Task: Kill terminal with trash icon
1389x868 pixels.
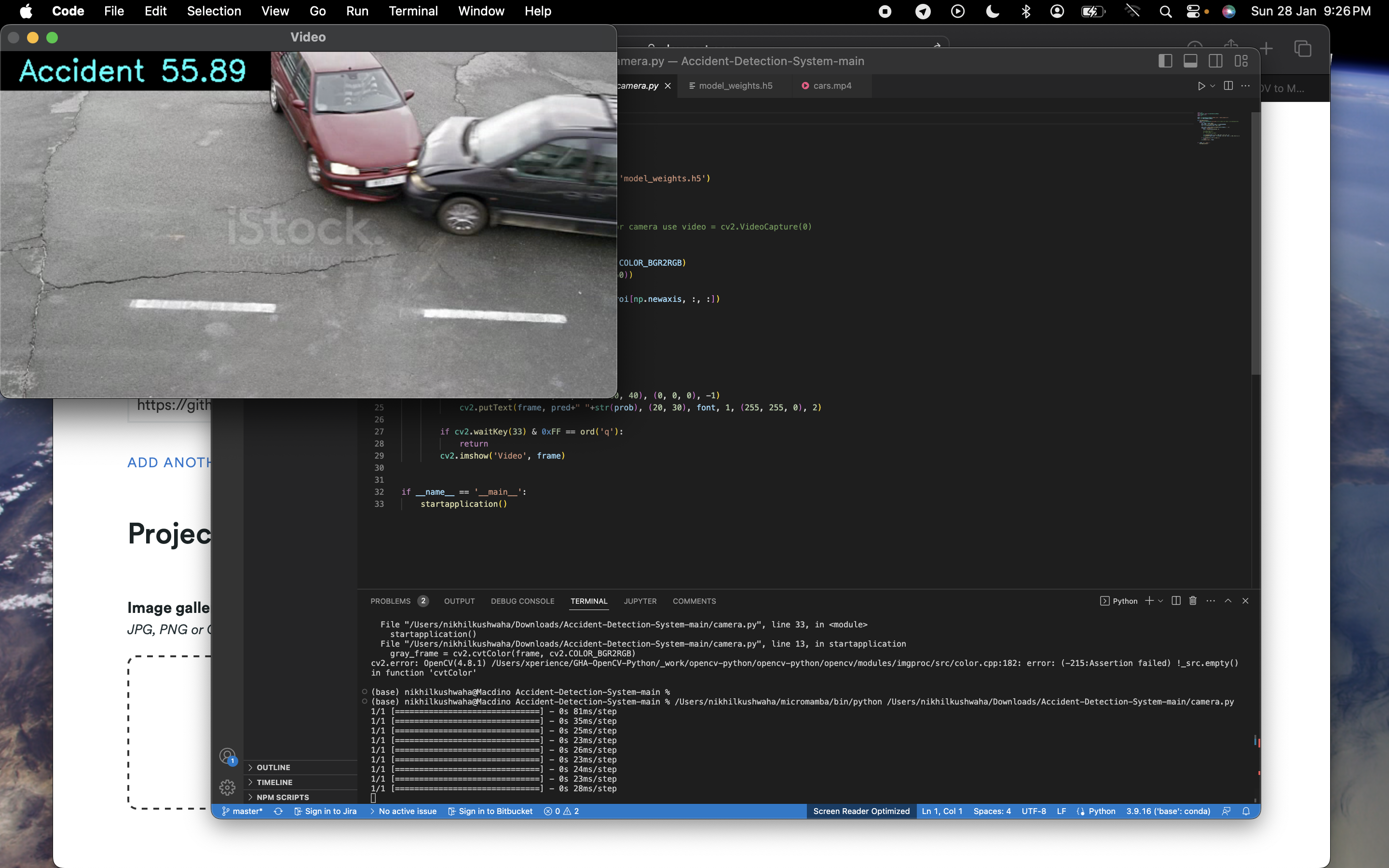Action: coord(1193,600)
